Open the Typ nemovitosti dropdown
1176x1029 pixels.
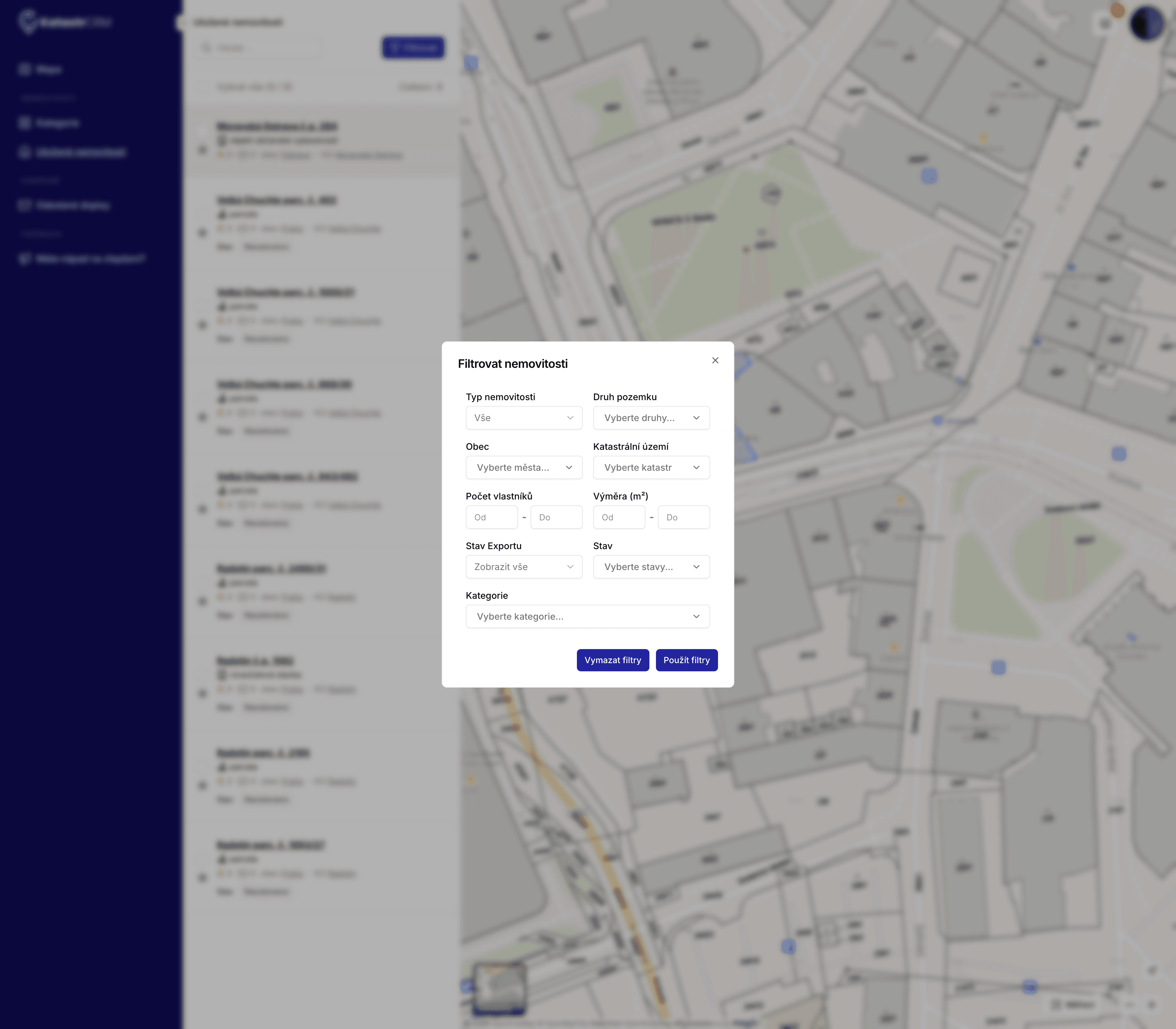524,417
